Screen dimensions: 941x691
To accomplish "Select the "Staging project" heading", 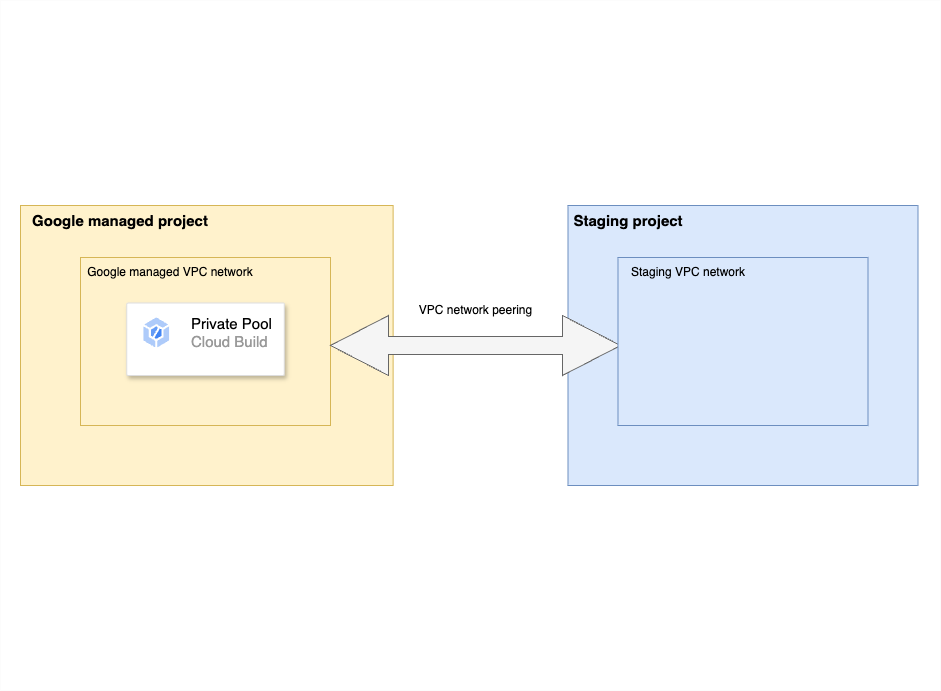I will [627, 221].
